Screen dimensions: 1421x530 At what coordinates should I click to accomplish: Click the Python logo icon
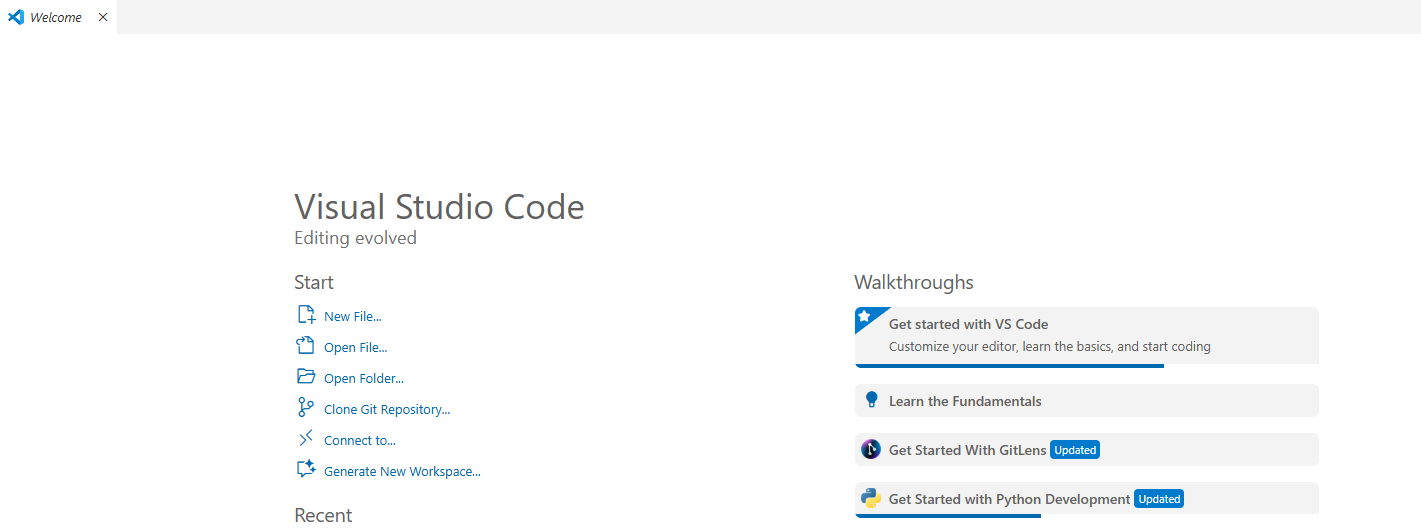point(871,498)
